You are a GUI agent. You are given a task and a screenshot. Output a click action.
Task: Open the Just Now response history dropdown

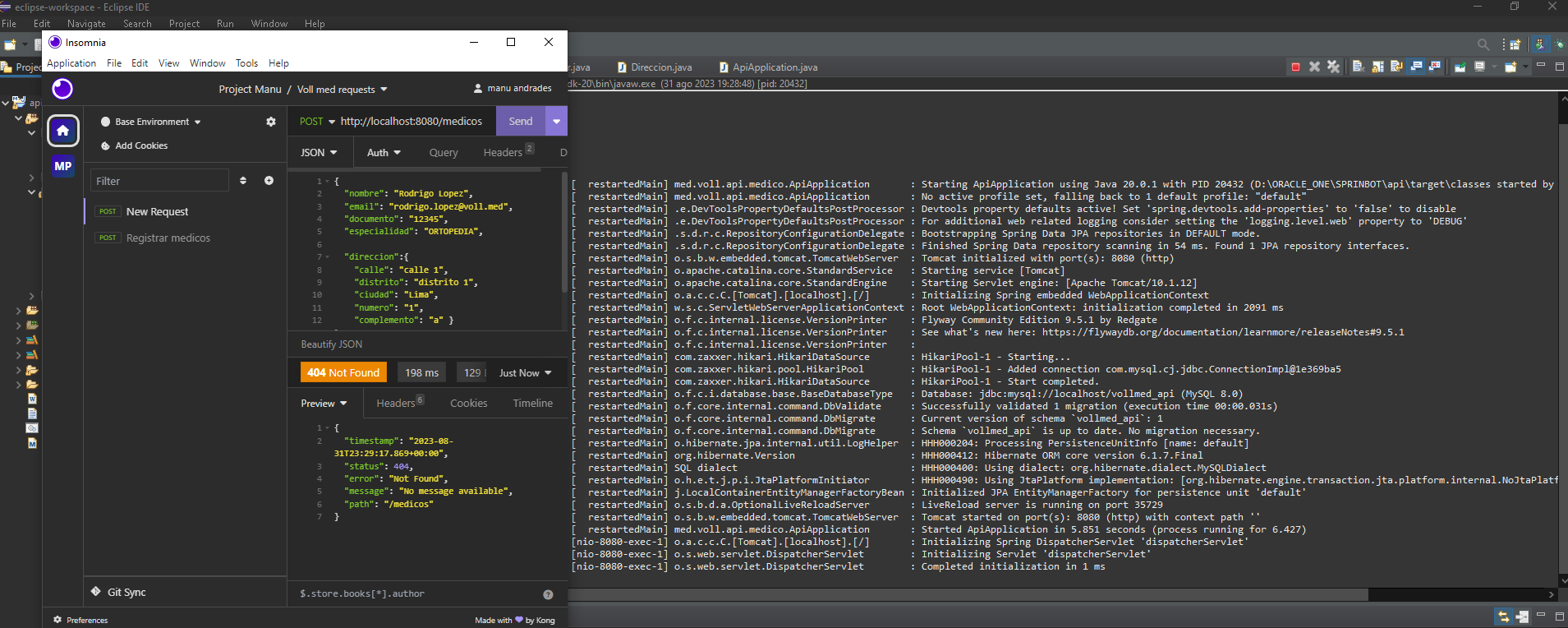point(525,373)
